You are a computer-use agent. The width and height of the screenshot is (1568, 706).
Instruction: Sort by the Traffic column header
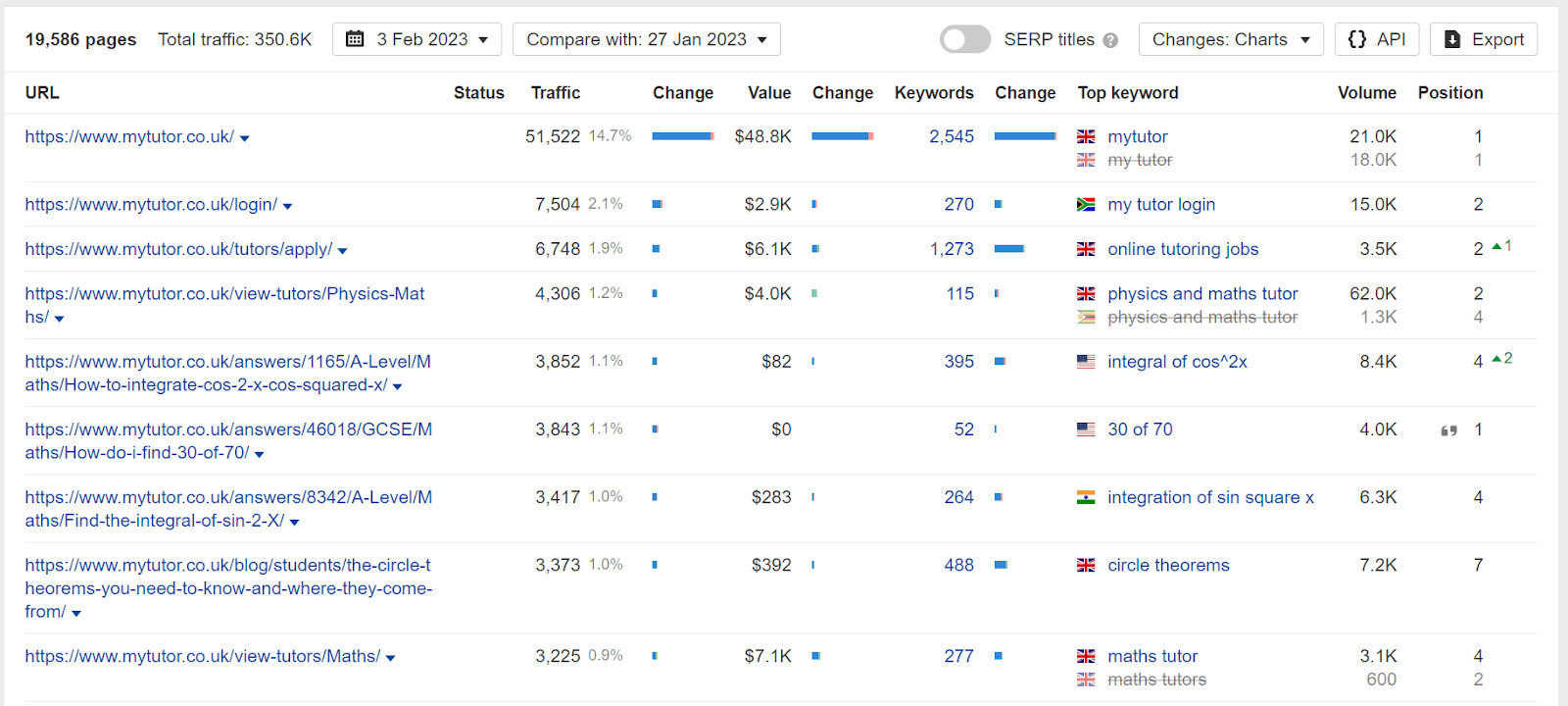[556, 92]
